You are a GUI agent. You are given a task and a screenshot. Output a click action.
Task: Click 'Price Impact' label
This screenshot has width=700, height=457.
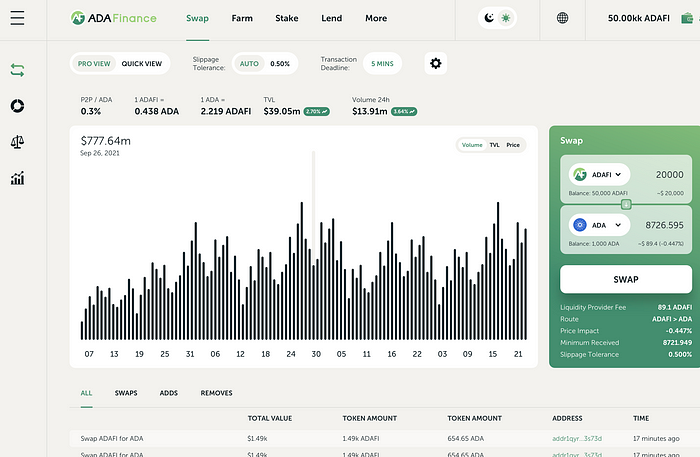[579, 331]
